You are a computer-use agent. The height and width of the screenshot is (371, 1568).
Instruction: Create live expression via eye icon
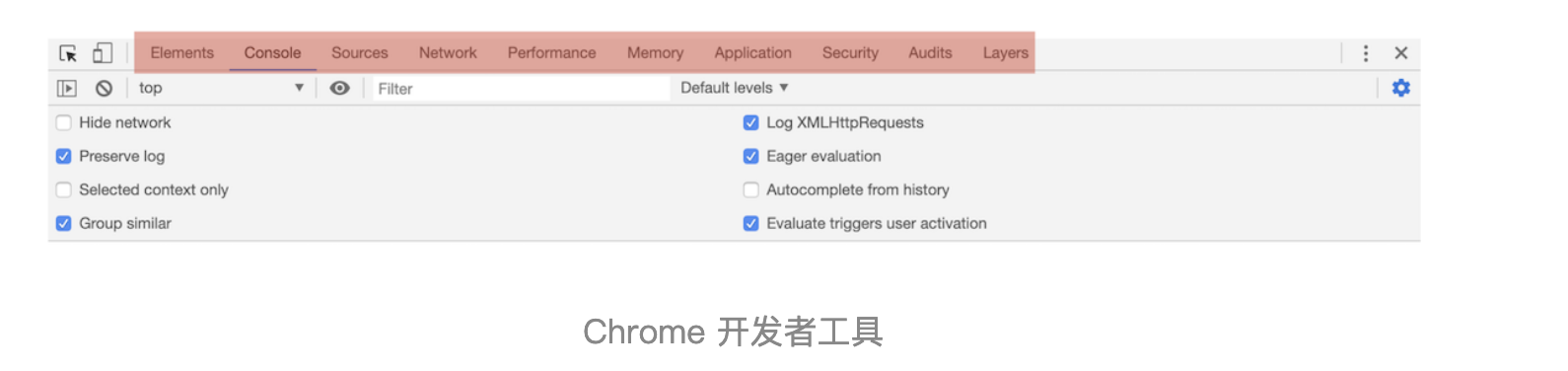339,88
